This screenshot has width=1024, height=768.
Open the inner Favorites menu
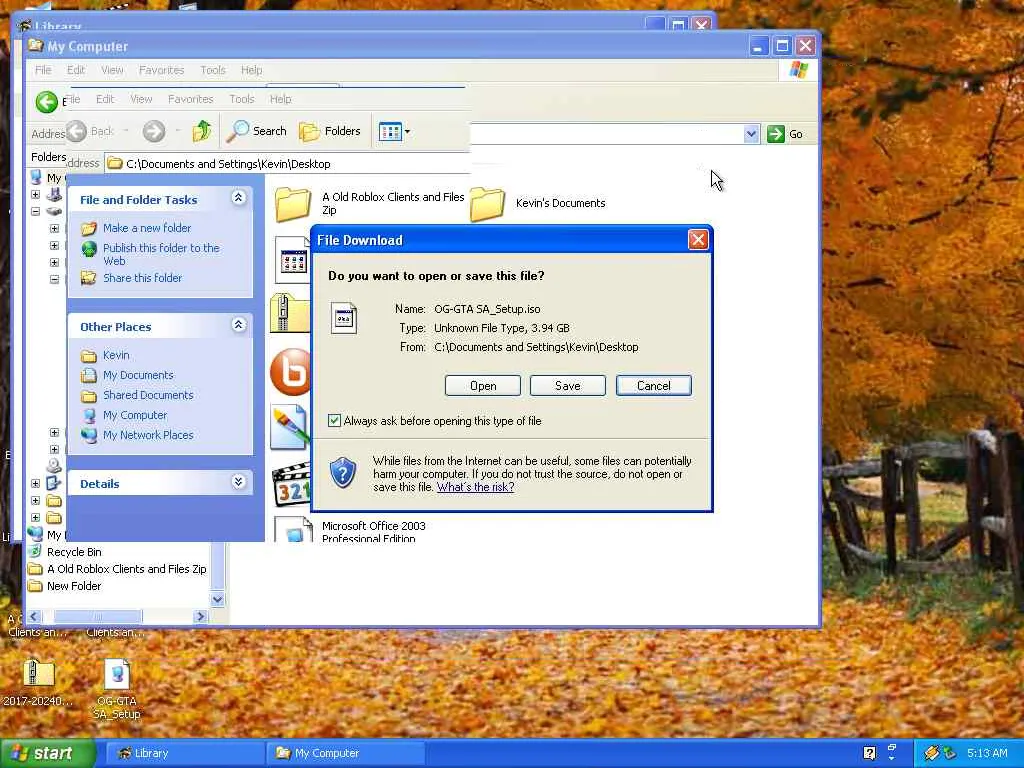pyautogui.click(x=191, y=99)
